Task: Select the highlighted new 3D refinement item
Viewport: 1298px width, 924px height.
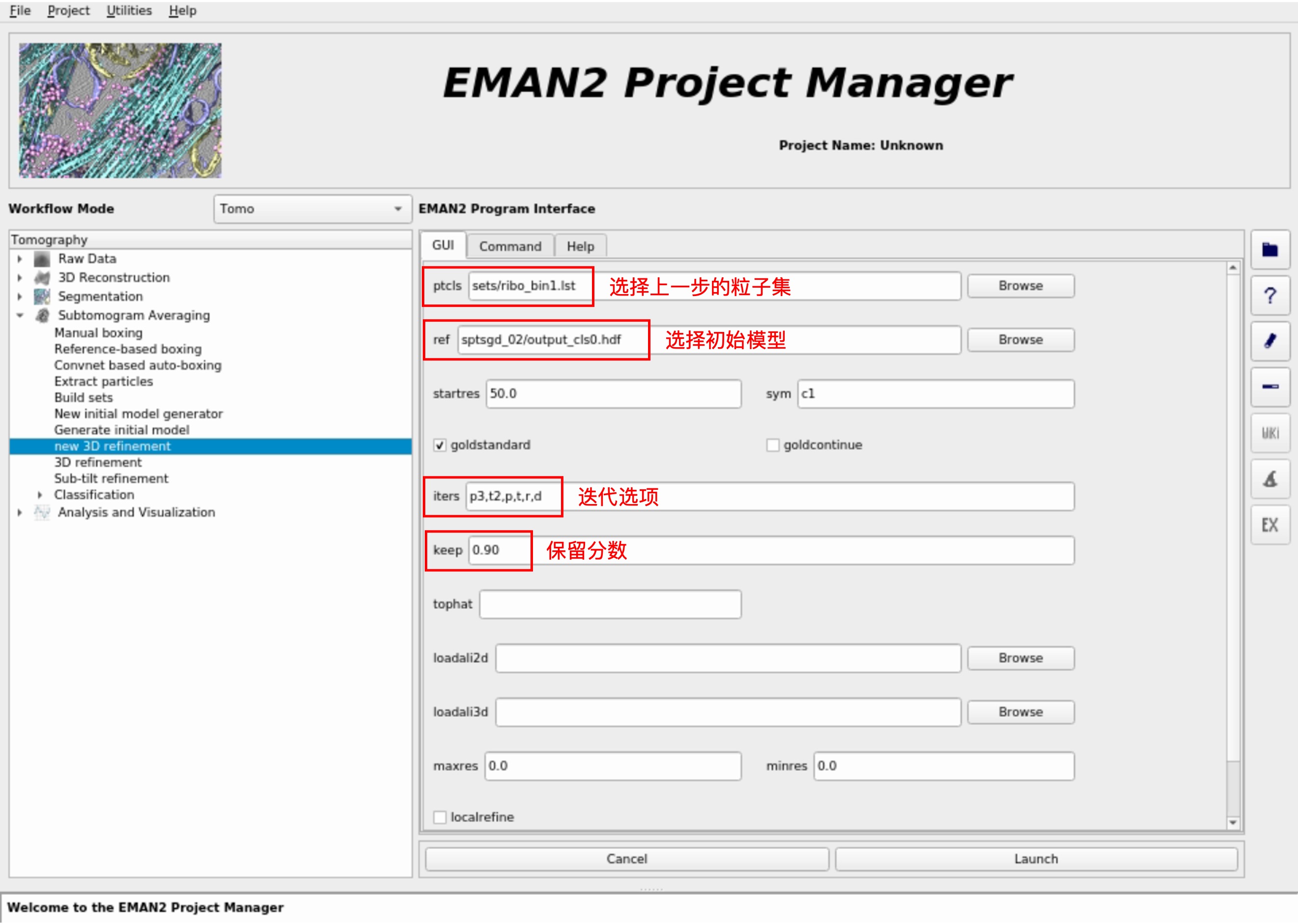Action: [x=210, y=447]
